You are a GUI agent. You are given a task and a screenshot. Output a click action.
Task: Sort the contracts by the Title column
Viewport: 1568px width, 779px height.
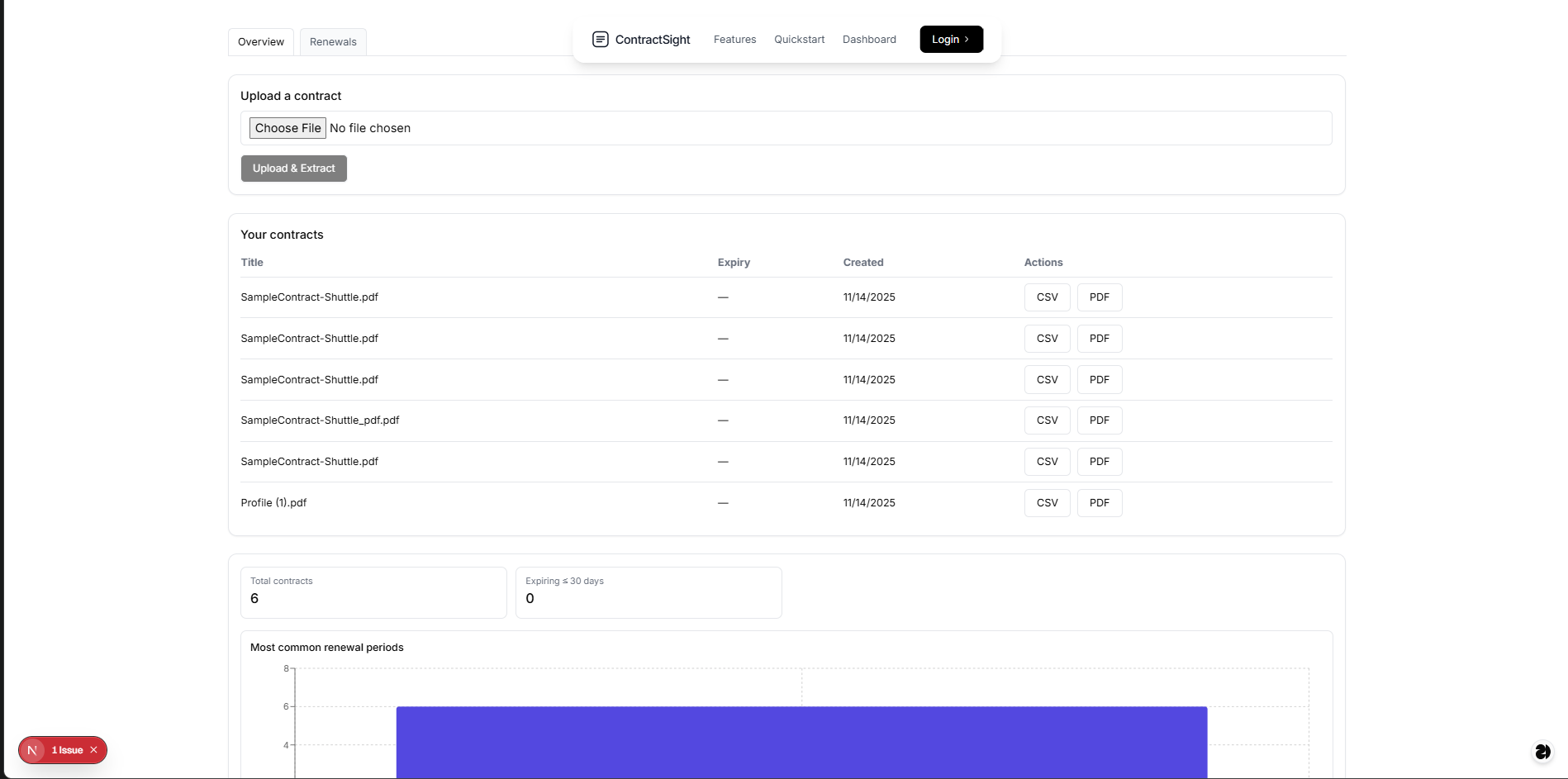tap(251, 262)
